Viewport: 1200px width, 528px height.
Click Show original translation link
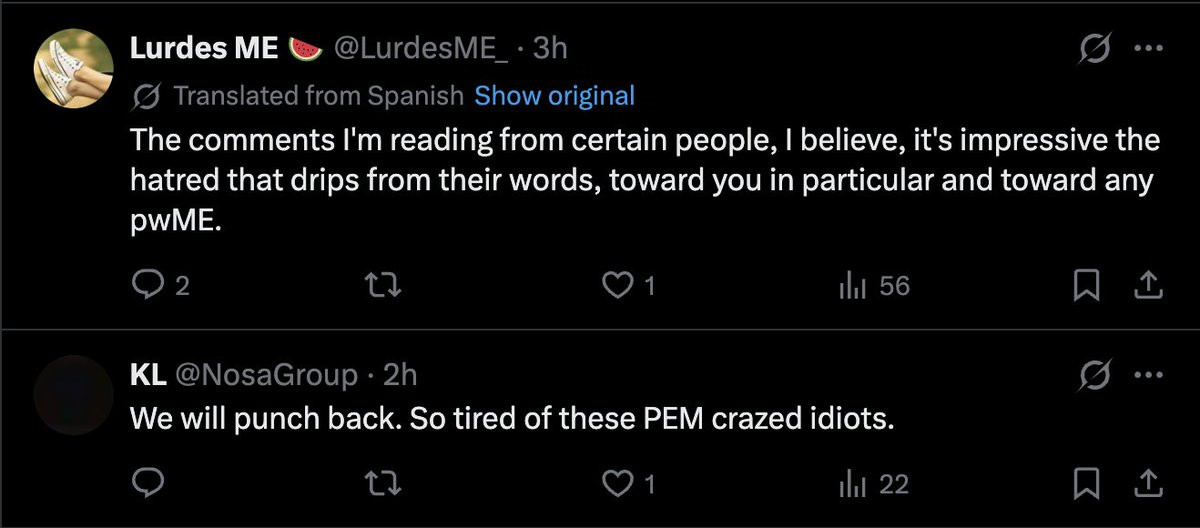554,95
